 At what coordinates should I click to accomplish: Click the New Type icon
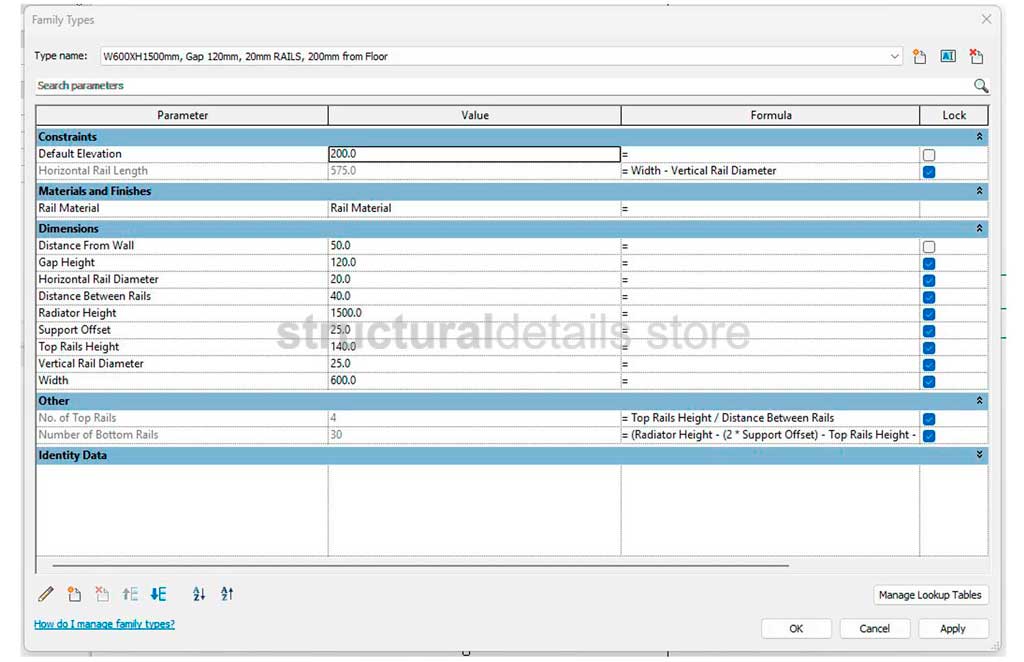(920, 57)
